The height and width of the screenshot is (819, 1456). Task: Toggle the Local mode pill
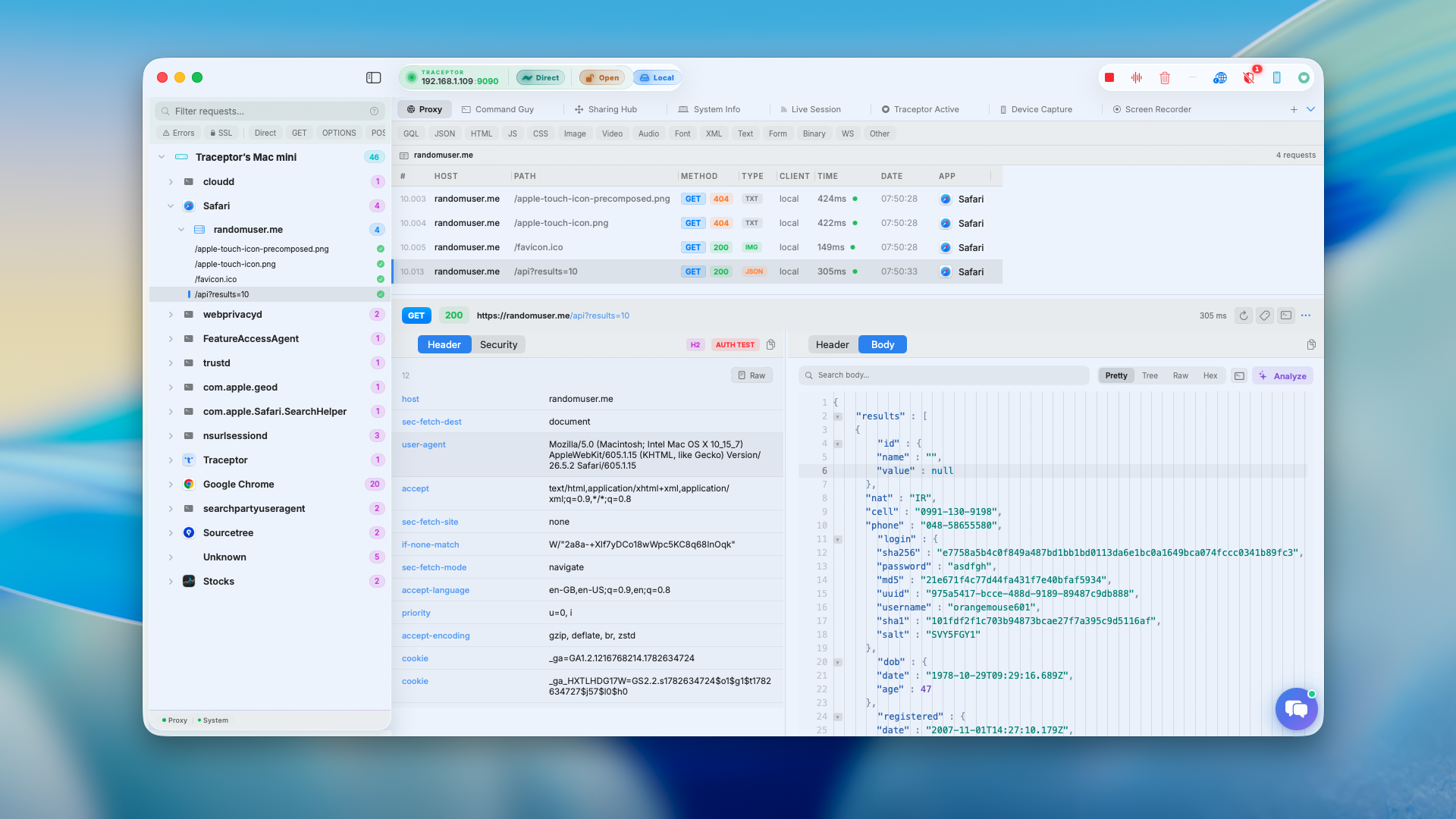click(x=657, y=77)
